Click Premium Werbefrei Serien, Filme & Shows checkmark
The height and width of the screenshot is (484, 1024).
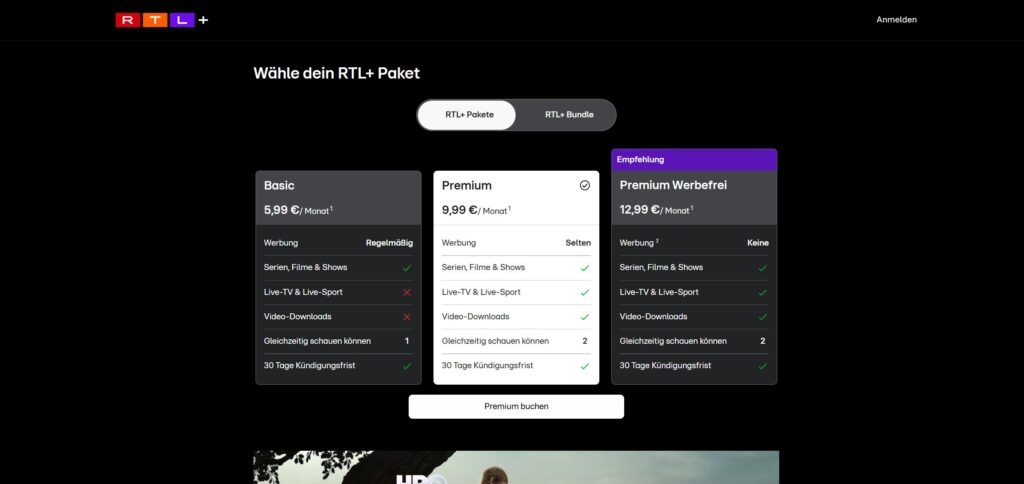pos(762,268)
